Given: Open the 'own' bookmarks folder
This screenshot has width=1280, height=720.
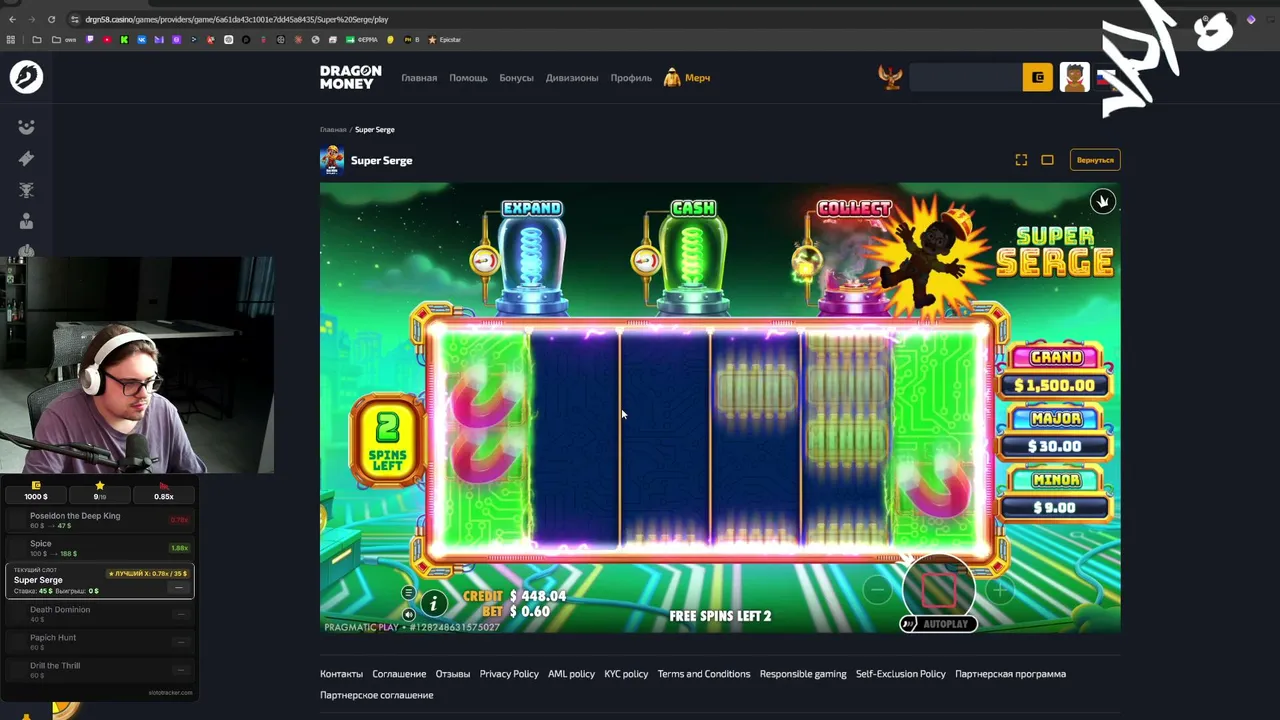Looking at the screenshot, I should point(62,40).
